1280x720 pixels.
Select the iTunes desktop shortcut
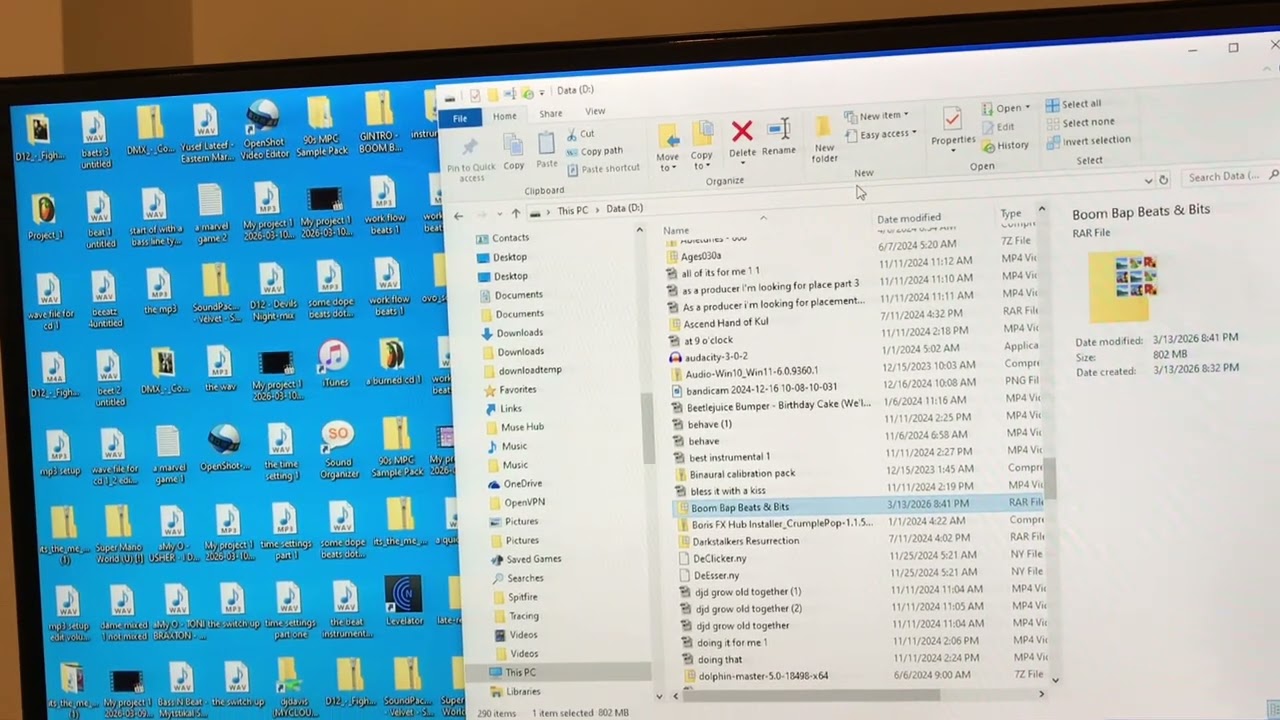(334, 364)
